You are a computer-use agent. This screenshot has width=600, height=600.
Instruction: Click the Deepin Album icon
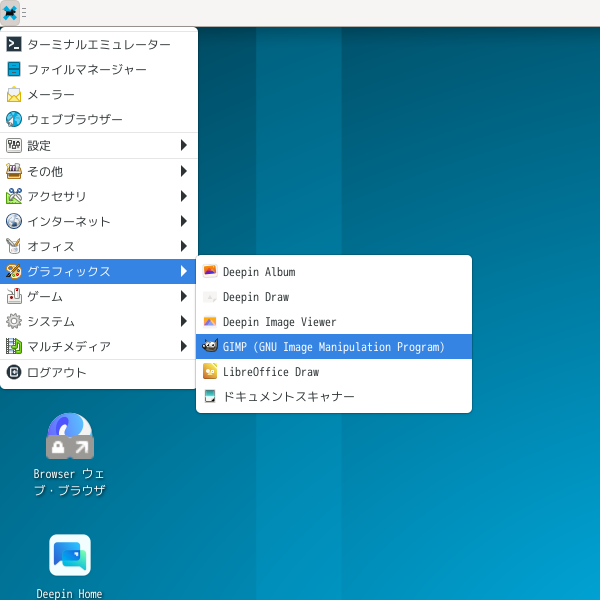pos(210,272)
